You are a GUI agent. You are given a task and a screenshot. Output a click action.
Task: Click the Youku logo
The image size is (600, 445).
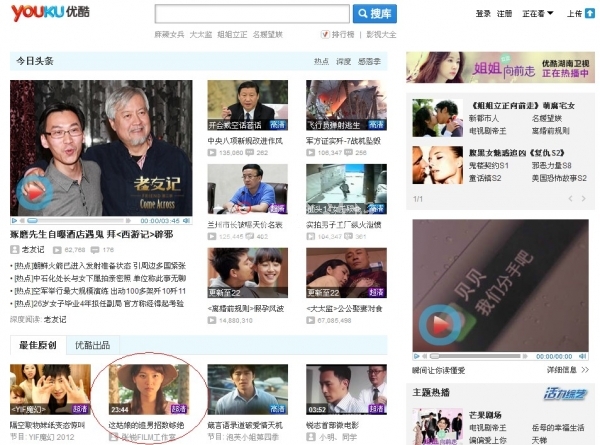50,13
